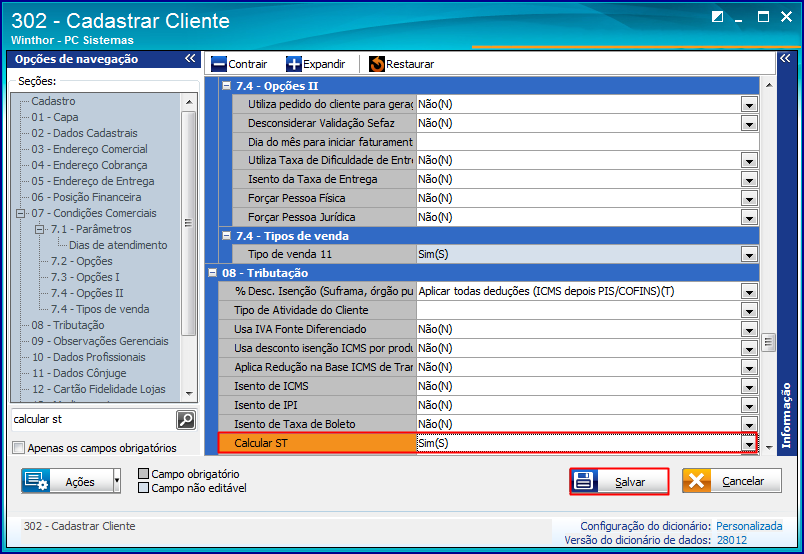This screenshot has height=554, width=804.
Task: Open Forçar Pessoa Jurídica dropdown
Action: coord(749,217)
